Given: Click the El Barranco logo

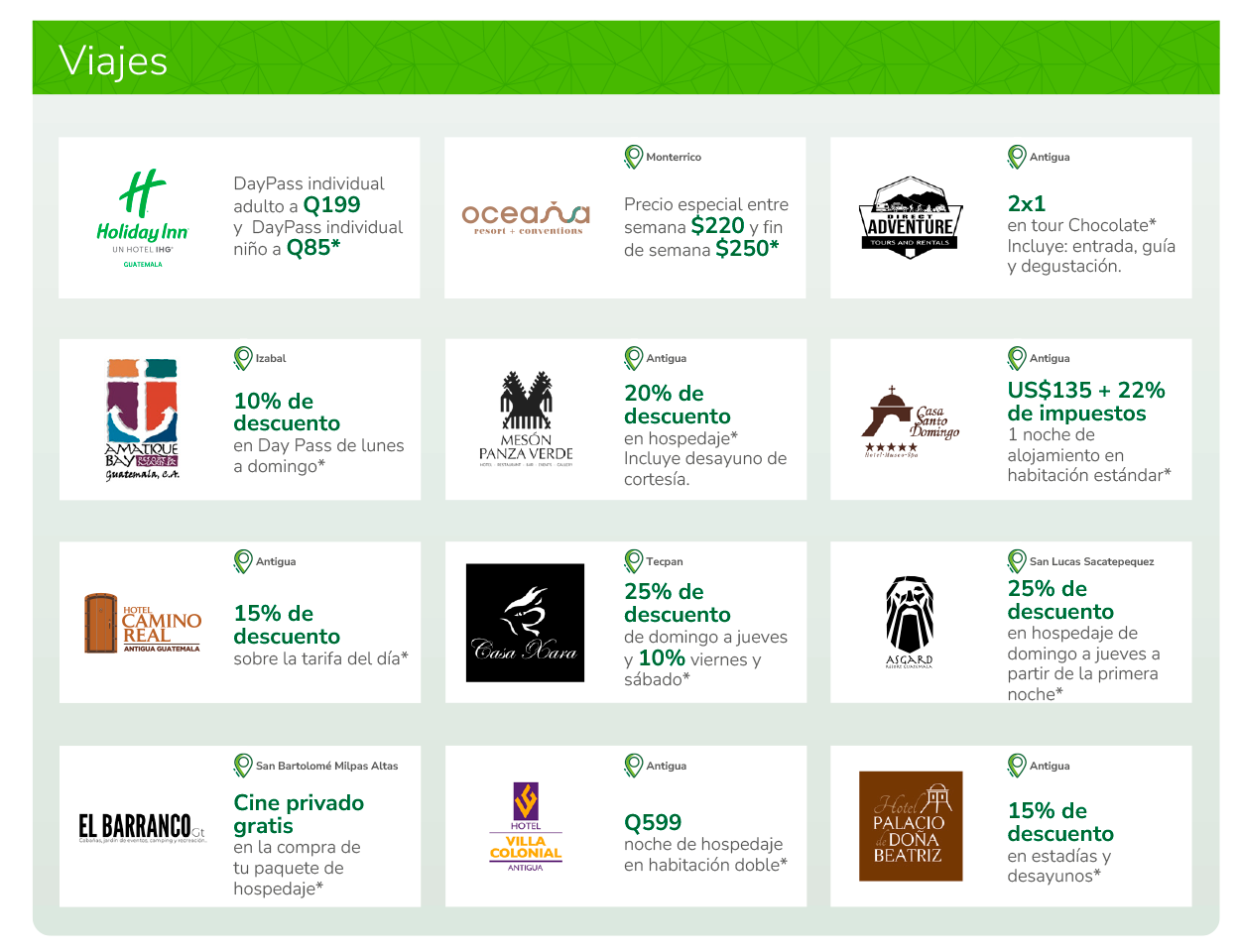Looking at the screenshot, I should pyautogui.click(x=142, y=827).
